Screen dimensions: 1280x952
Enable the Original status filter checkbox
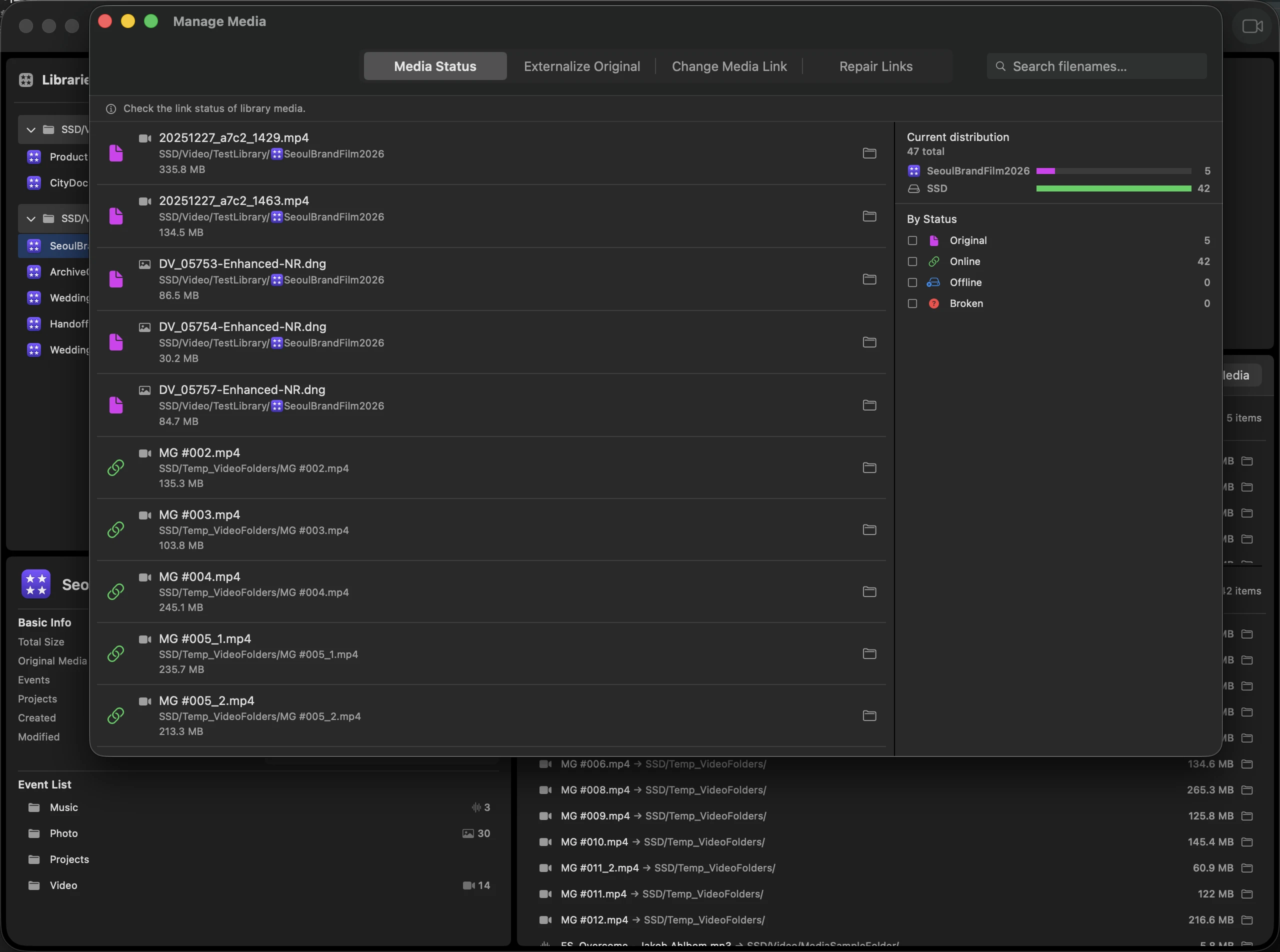(912, 241)
